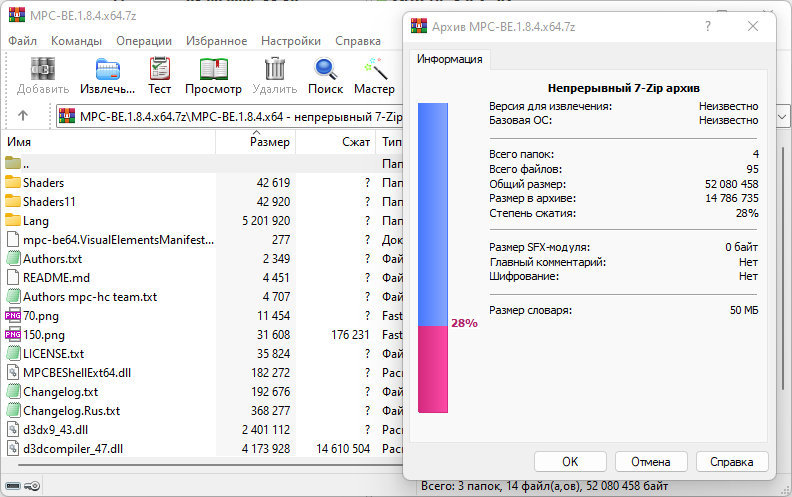The image size is (792, 497).
Task: Click the Отмена button
Action: pos(651,462)
